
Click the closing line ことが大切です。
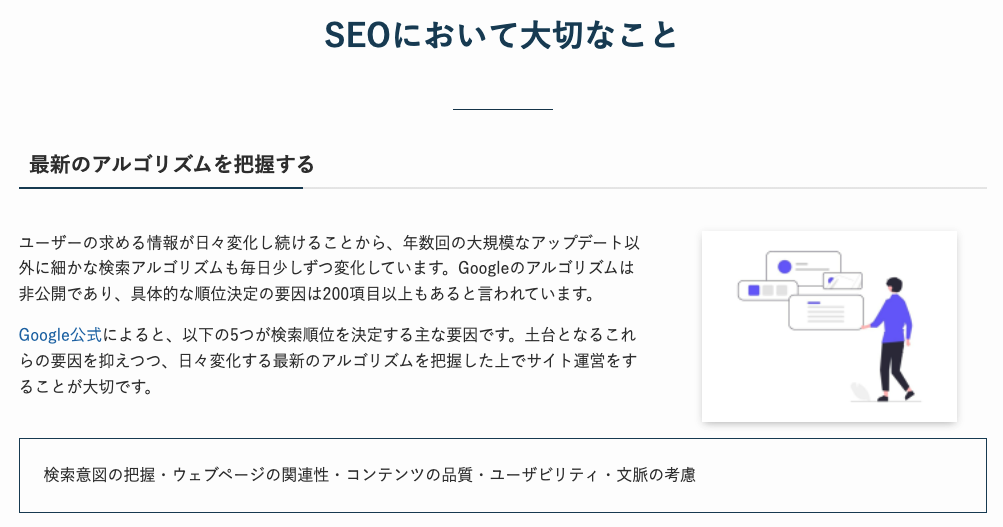[x=86, y=386]
